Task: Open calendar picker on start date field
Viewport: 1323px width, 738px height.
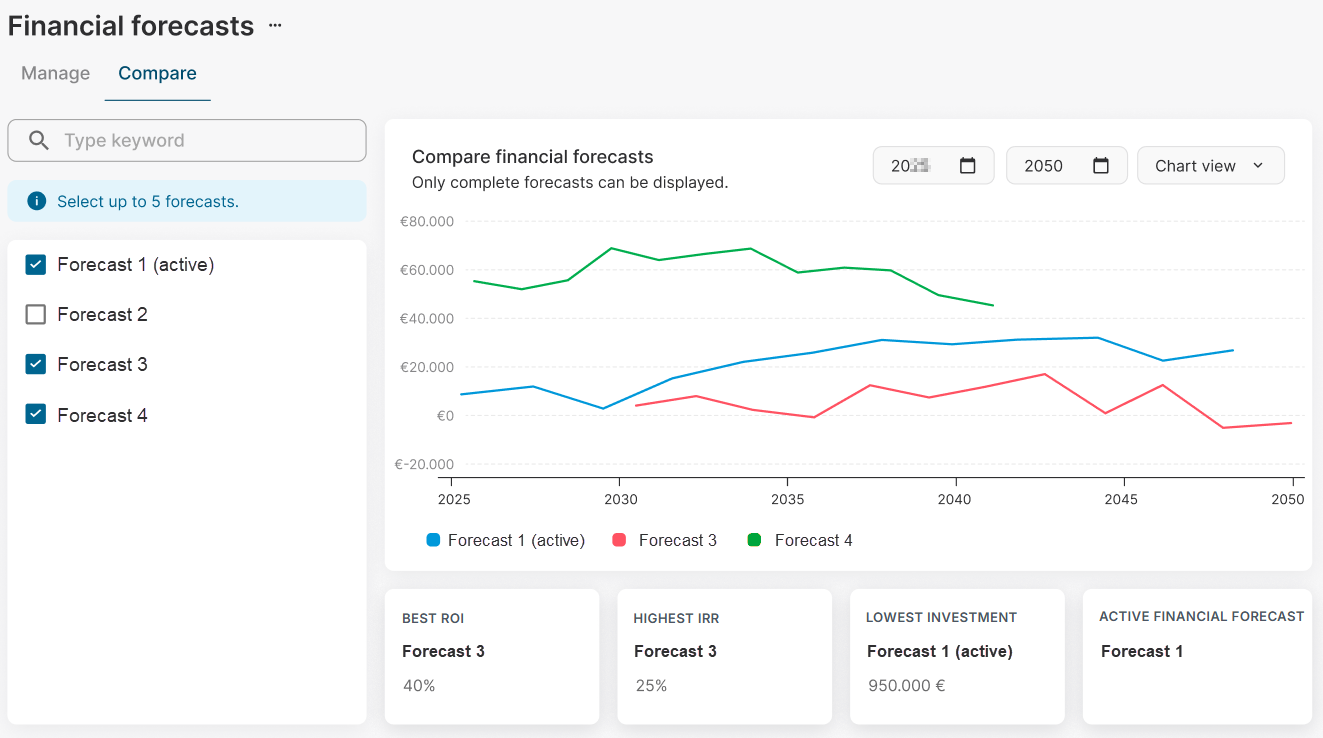Action: [x=967, y=166]
